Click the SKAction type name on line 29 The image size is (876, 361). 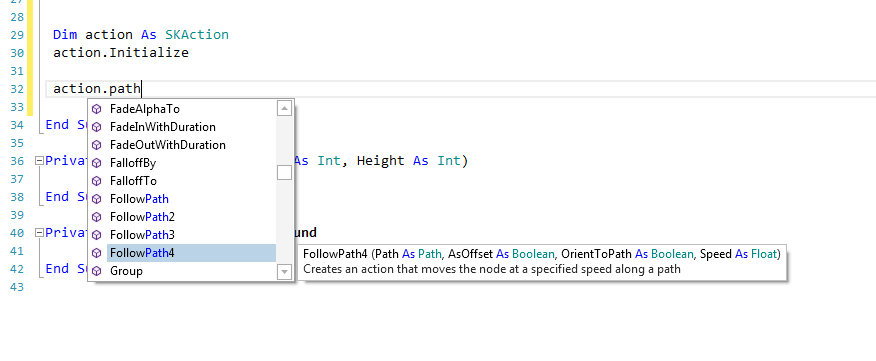(x=197, y=35)
